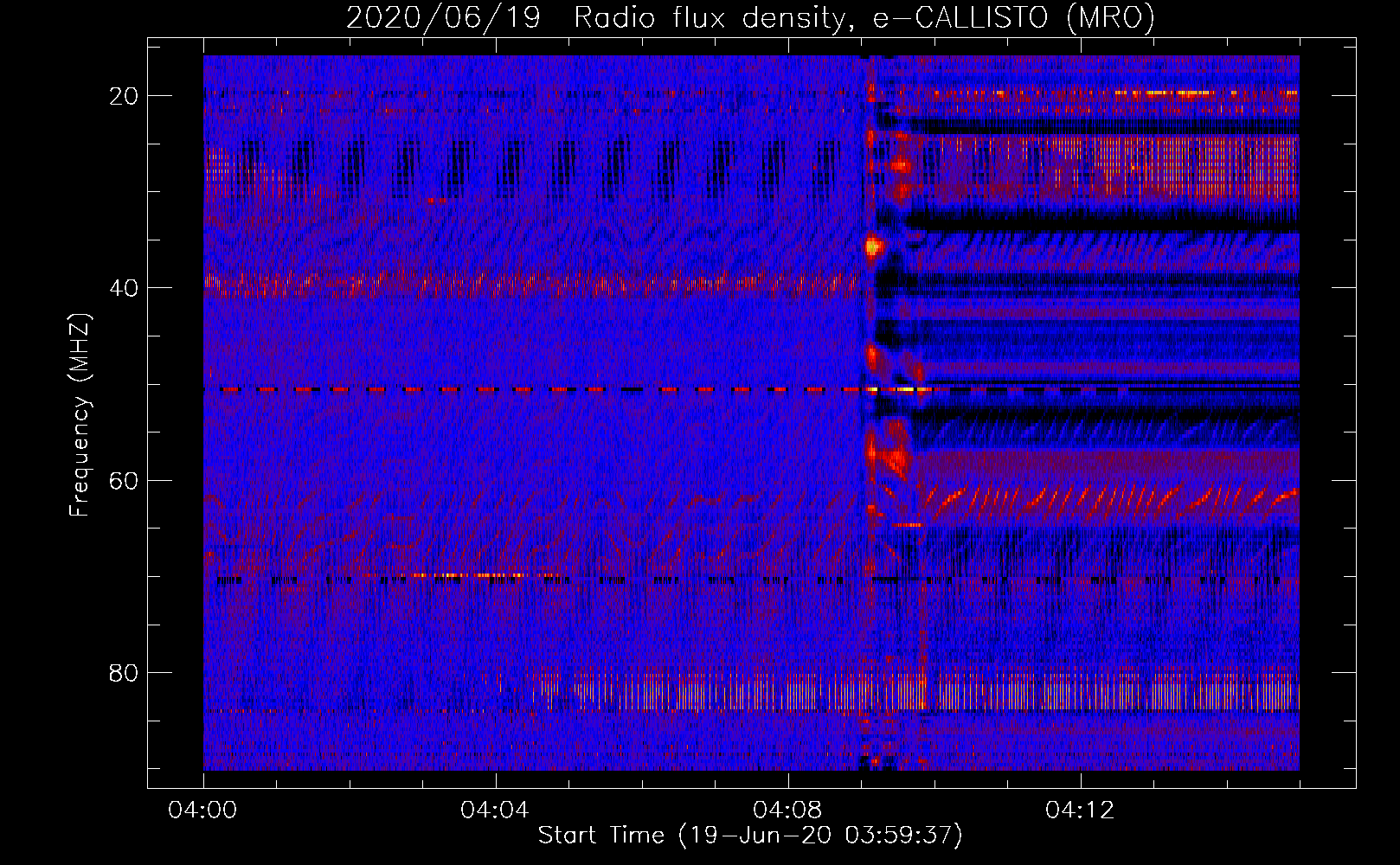Screen dimensions: 1400x865
Task: Click the 20 MHz frequency tick label
Action: [x=124, y=96]
